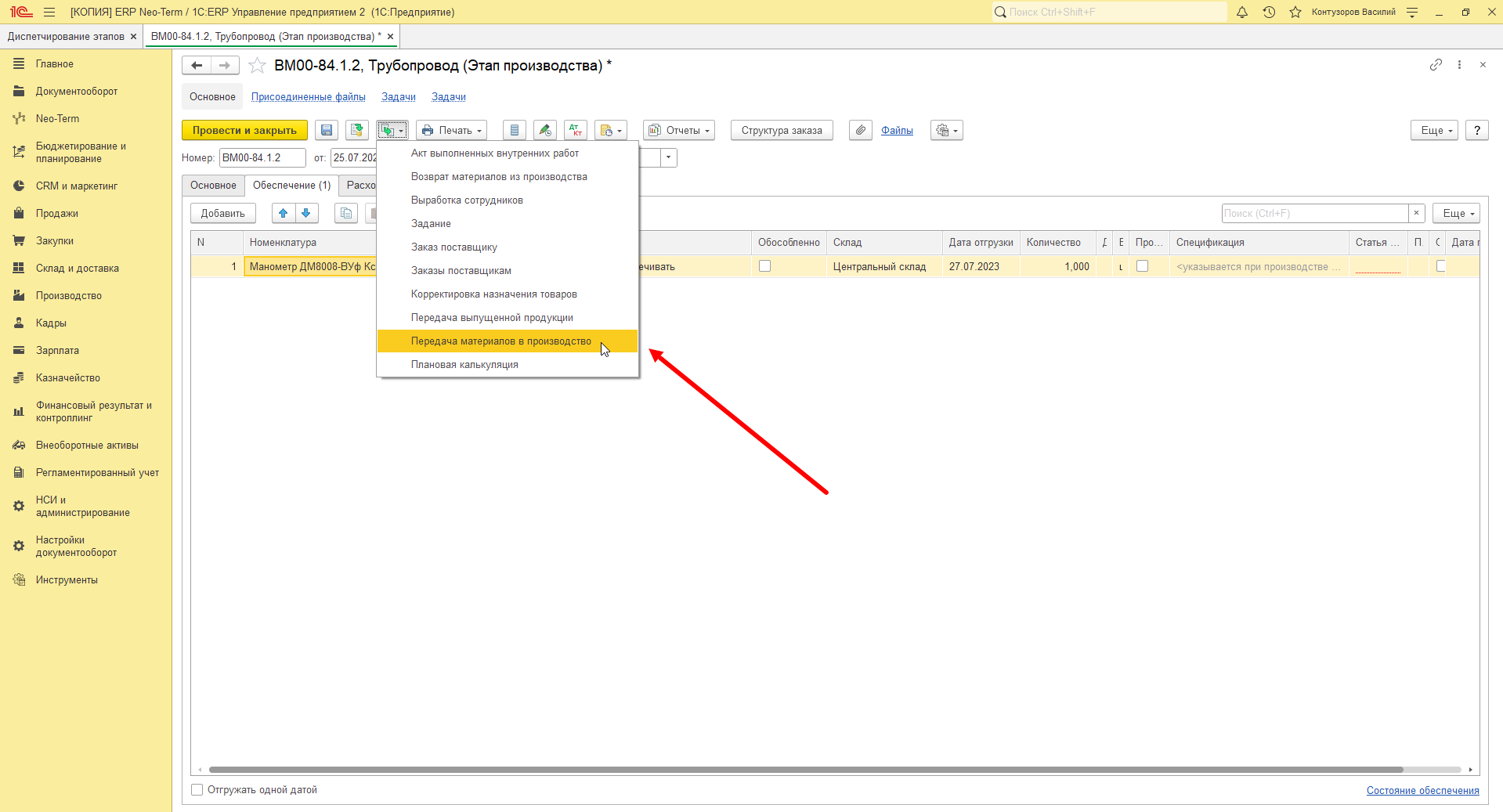Add document to favorites with star by title
The width and height of the screenshot is (1503, 812).
[257, 66]
